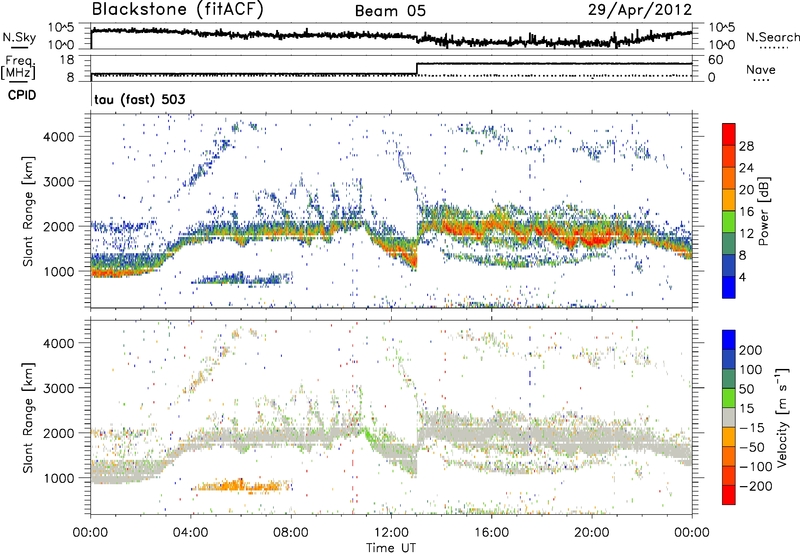Click the 'Velocity [m s⁻¹]' colorbar label
The image size is (800, 554).
point(782,417)
